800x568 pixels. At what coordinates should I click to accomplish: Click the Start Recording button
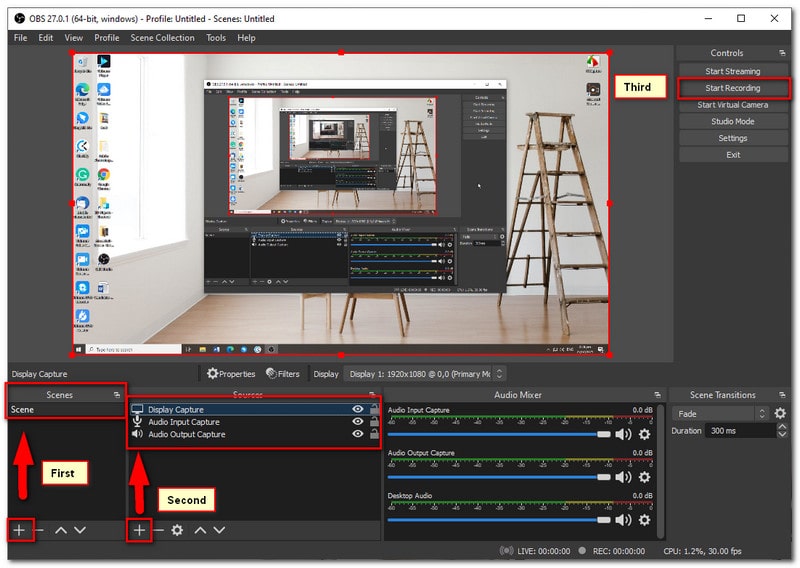tap(733, 88)
